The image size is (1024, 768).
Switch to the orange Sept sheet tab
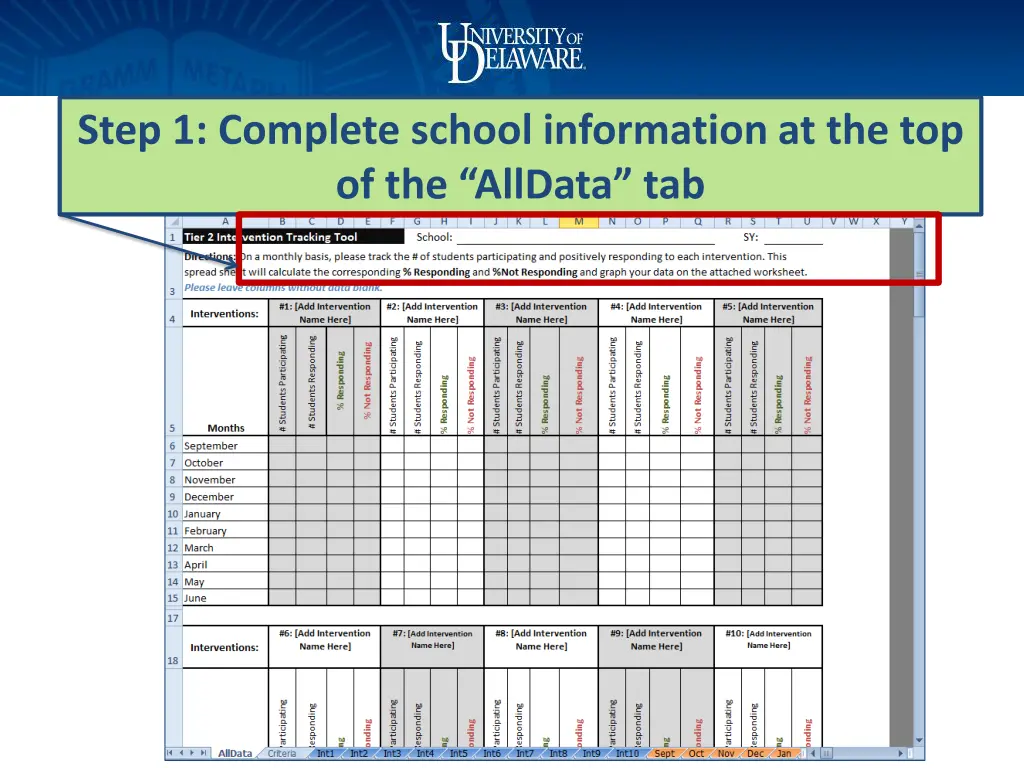point(665,754)
